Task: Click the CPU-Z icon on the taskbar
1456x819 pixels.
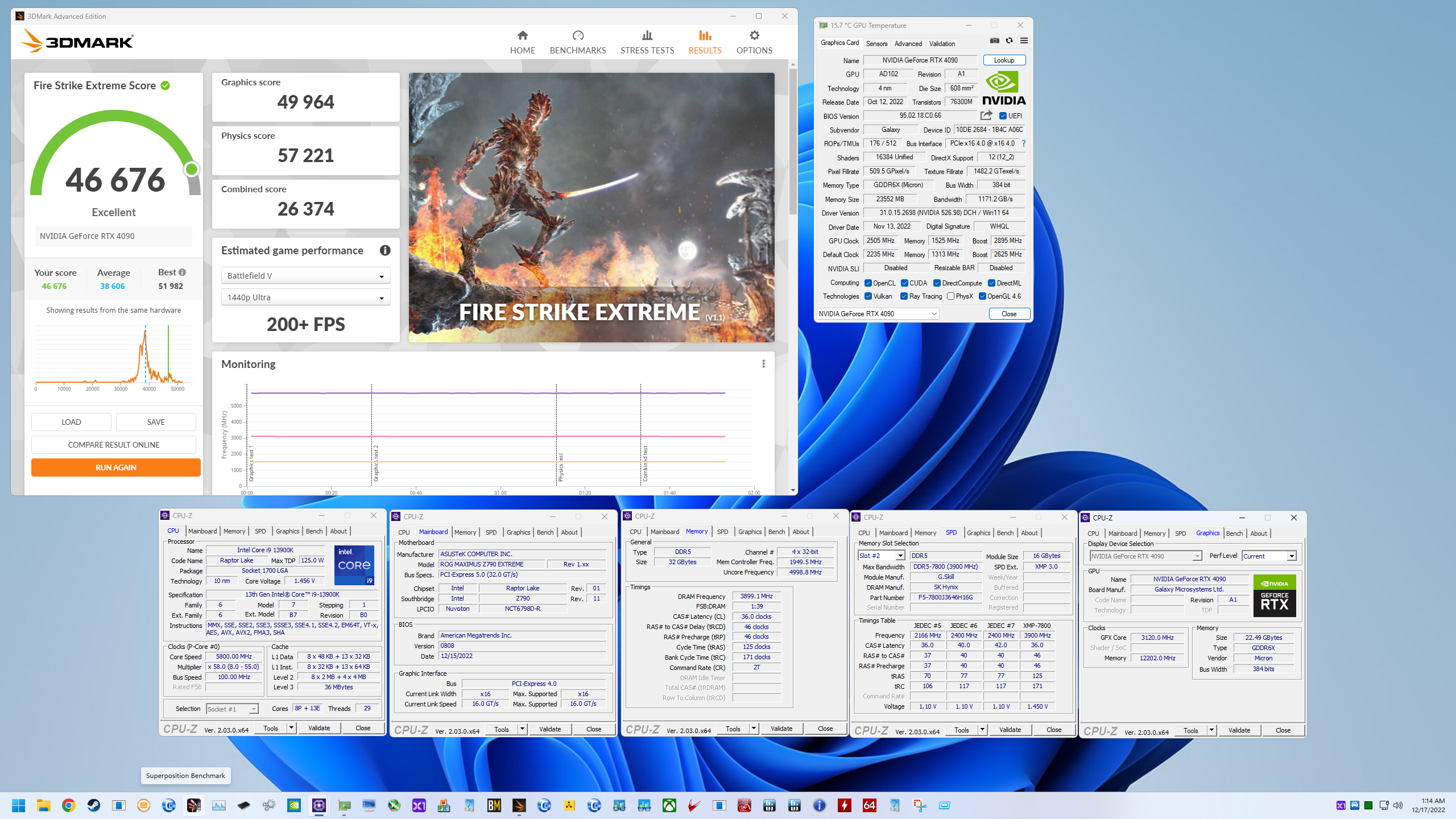Action: click(x=318, y=805)
